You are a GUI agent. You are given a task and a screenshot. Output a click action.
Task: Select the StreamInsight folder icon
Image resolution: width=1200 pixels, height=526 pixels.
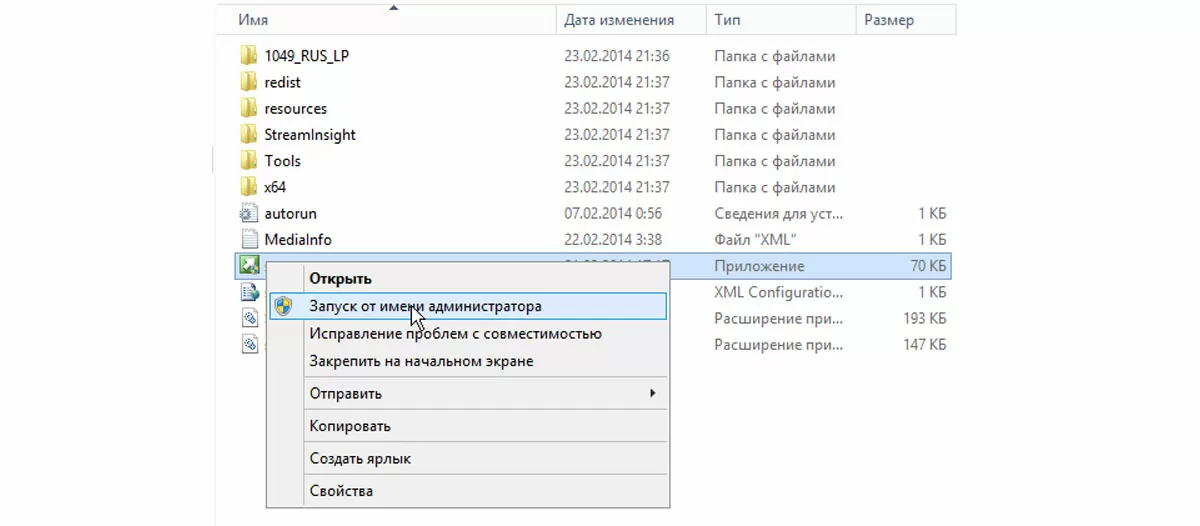(x=249, y=134)
